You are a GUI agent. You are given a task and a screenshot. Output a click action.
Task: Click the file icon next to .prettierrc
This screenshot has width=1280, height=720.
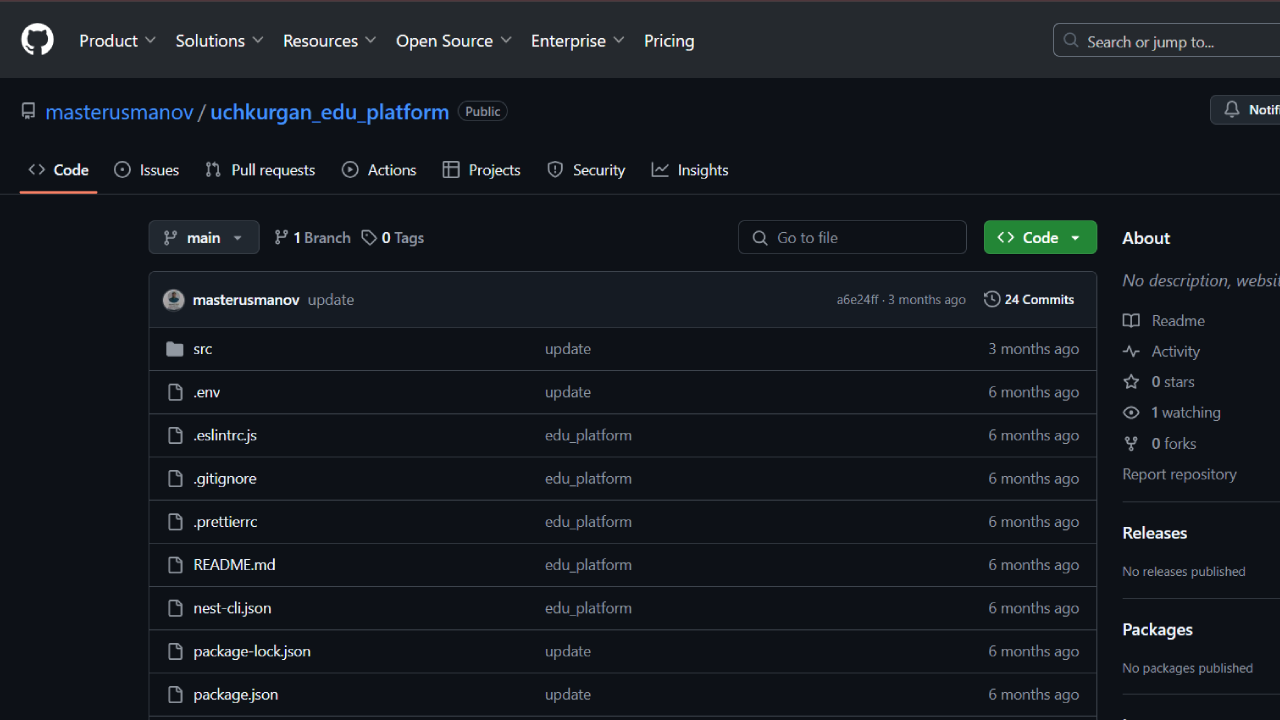click(x=175, y=521)
